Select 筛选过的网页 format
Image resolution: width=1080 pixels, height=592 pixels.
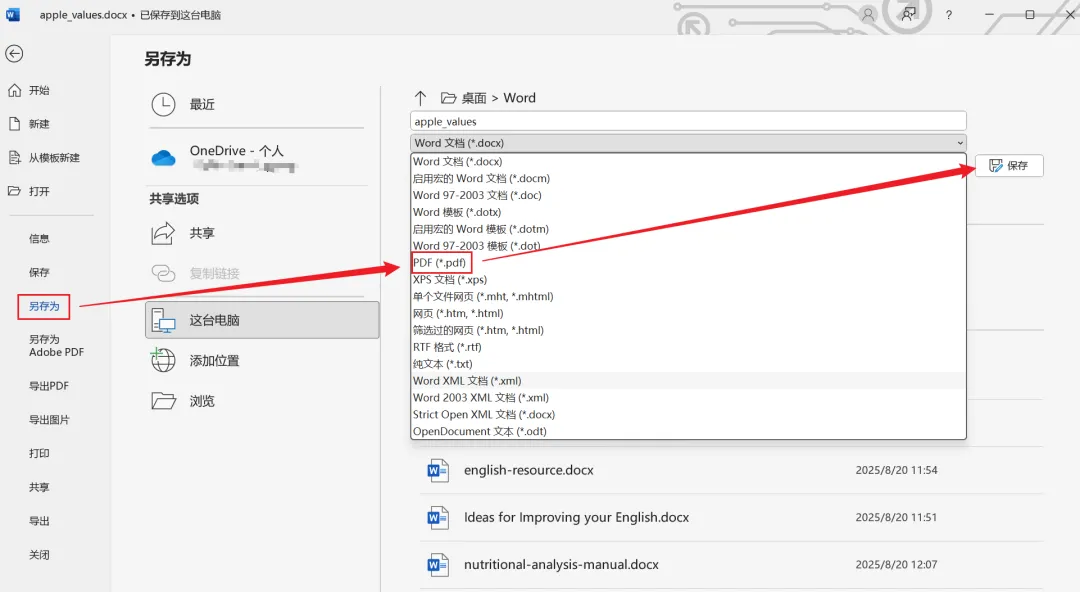coord(688,330)
